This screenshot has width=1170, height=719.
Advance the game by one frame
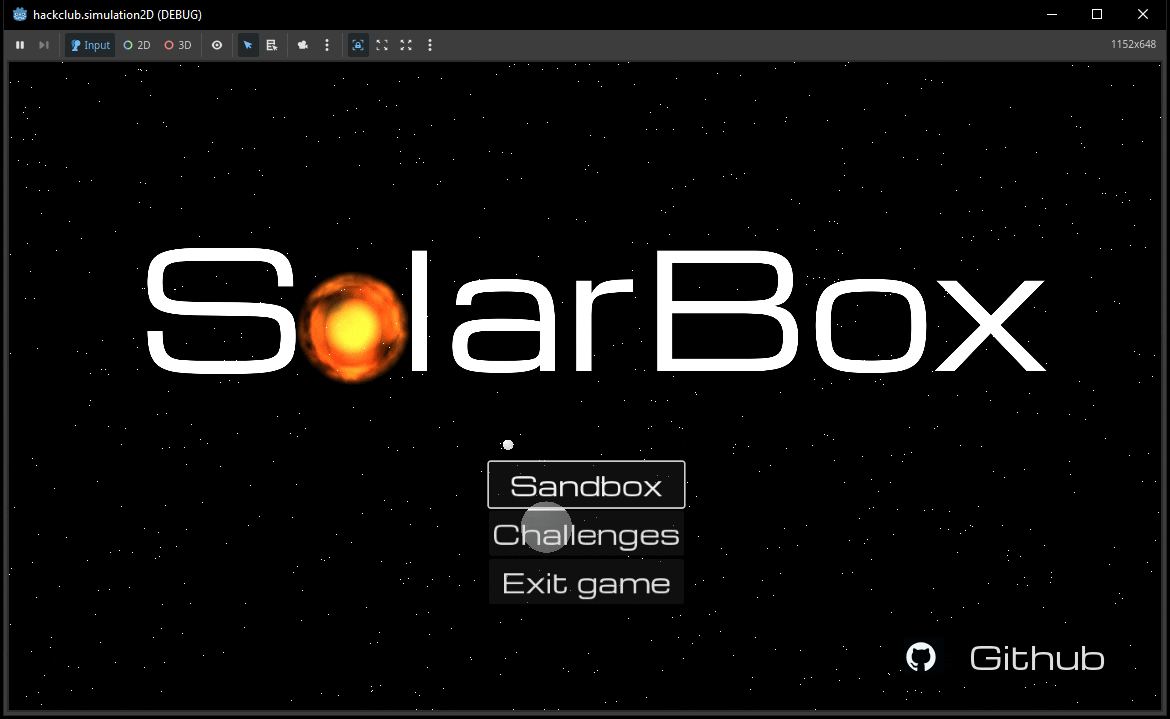click(x=42, y=45)
